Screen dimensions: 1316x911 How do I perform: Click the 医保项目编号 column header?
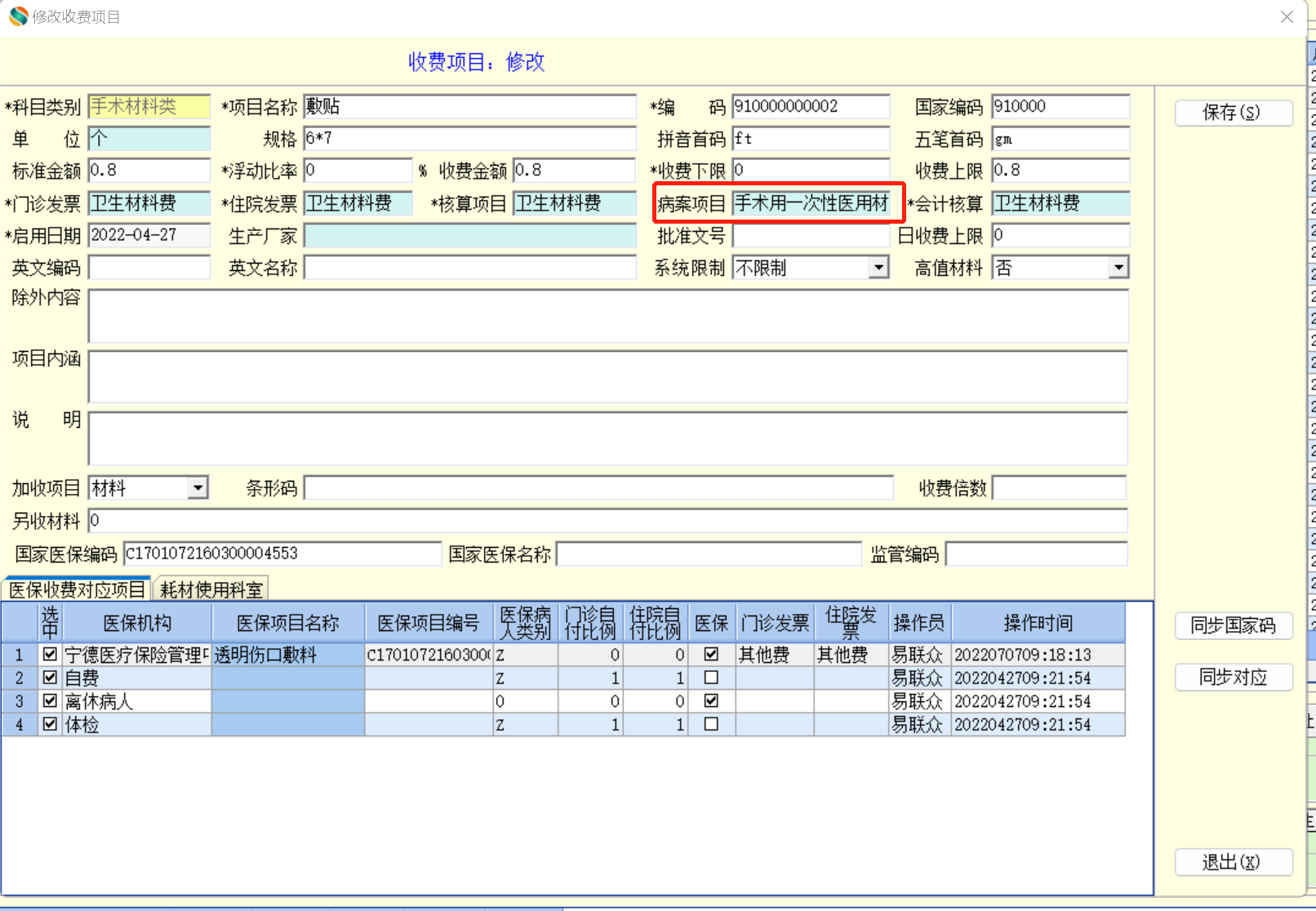click(429, 623)
